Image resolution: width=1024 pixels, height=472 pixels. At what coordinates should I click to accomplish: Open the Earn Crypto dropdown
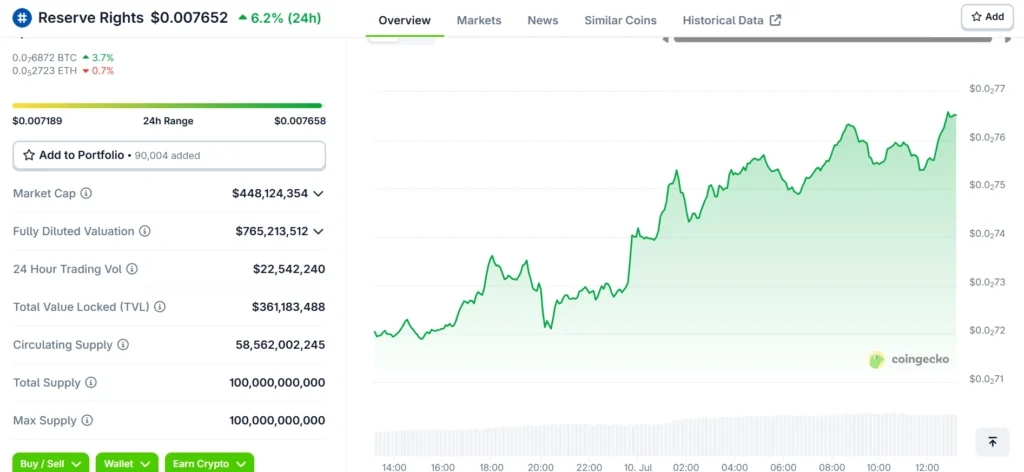(209, 463)
